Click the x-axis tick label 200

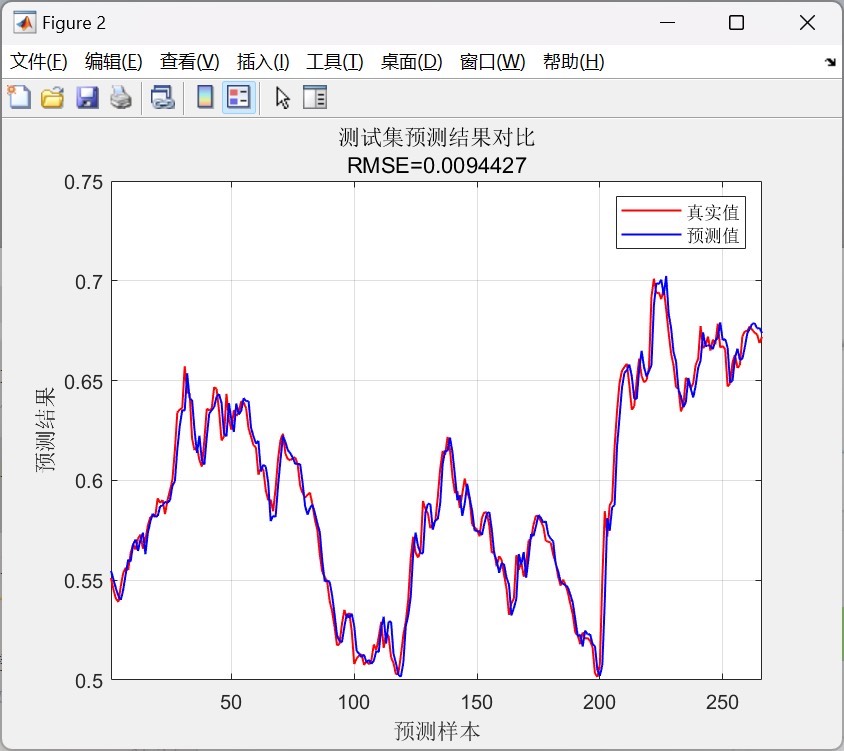point(599,702)
